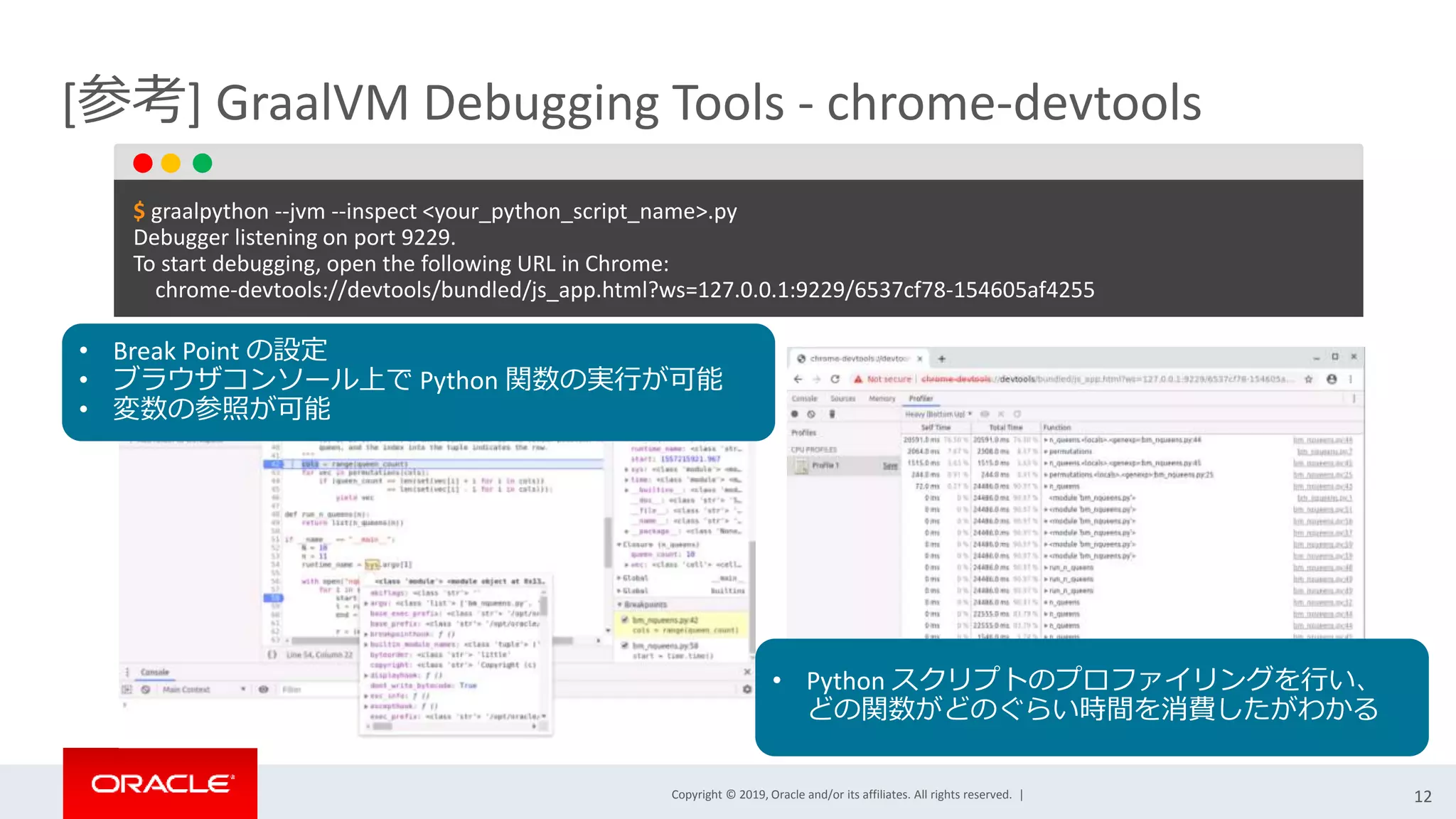Bookmark the page with the star icon
This screenshot has width=1456, height=819.
[1308, 379]
